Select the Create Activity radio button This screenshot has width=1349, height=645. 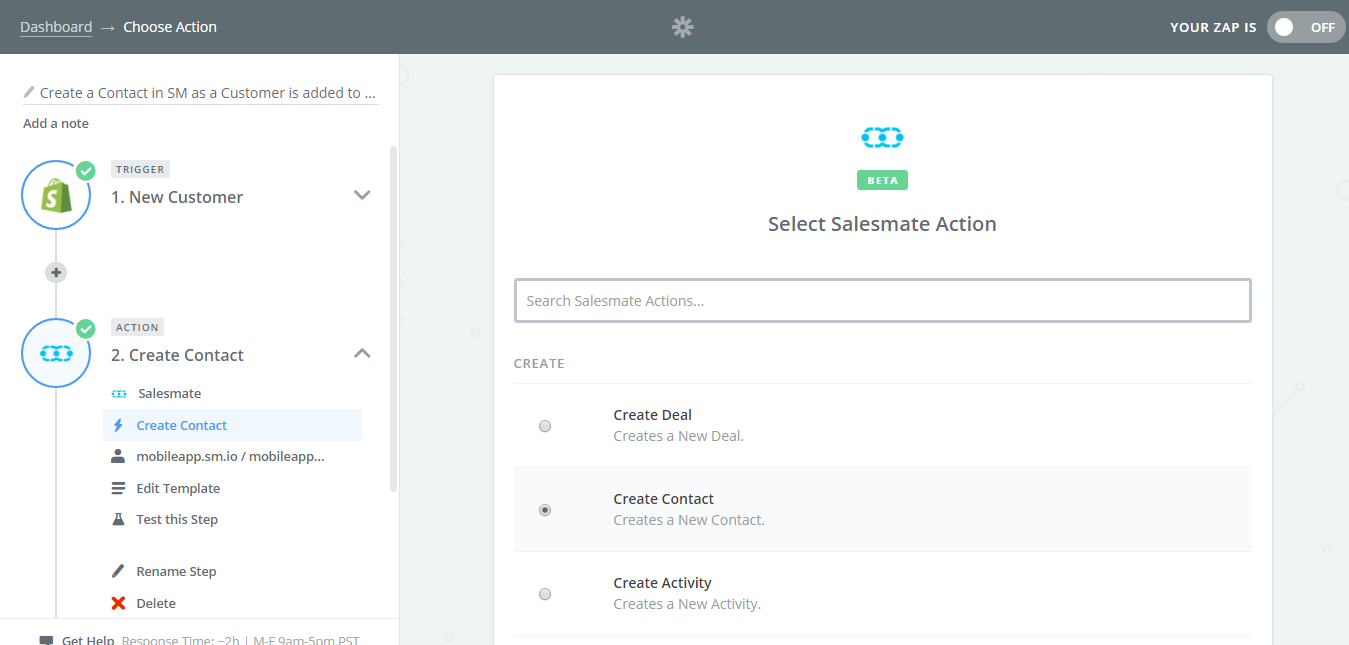click(545, 594)
